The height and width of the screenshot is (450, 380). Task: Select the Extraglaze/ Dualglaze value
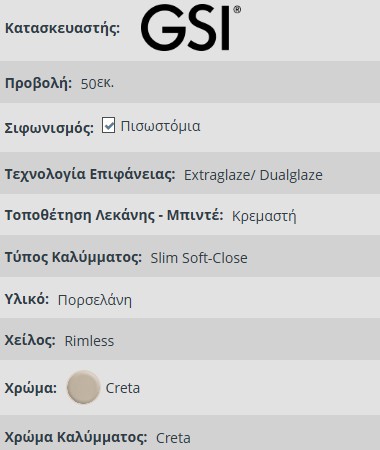coord(253,175)
